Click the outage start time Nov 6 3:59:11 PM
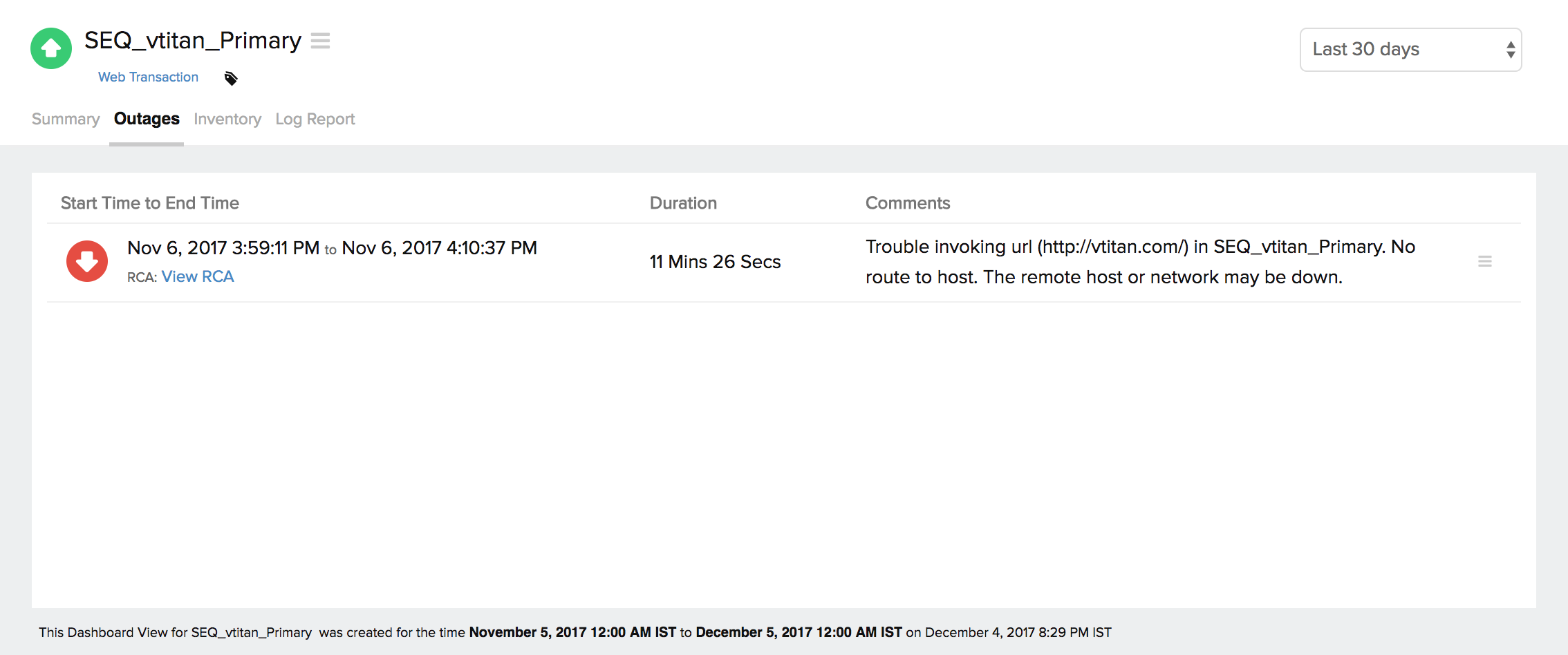 tap(223, 248)
